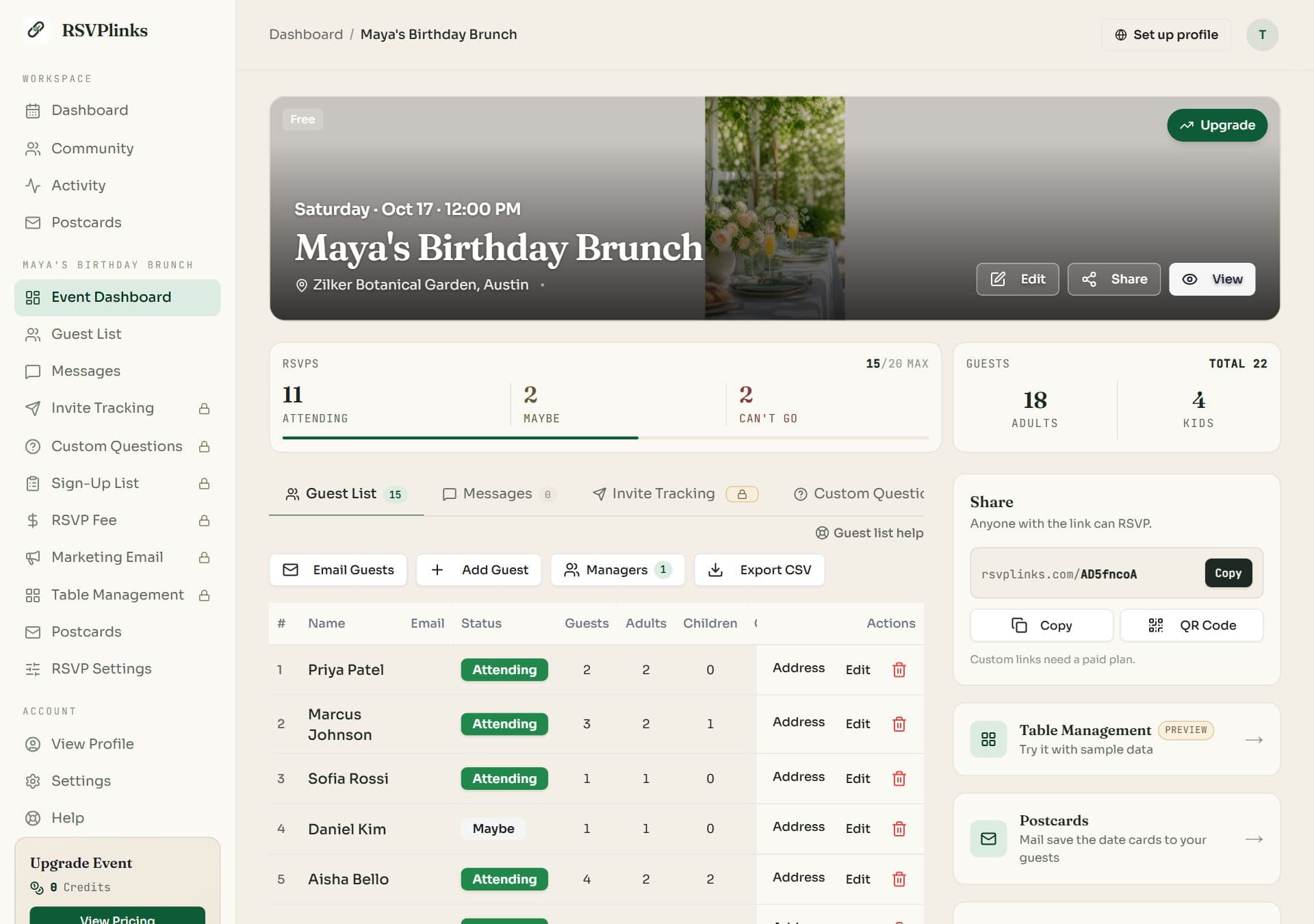Click the RSVP share link field
Image resolution: width=1314 pixels, height=924 pixels.
1116,573
